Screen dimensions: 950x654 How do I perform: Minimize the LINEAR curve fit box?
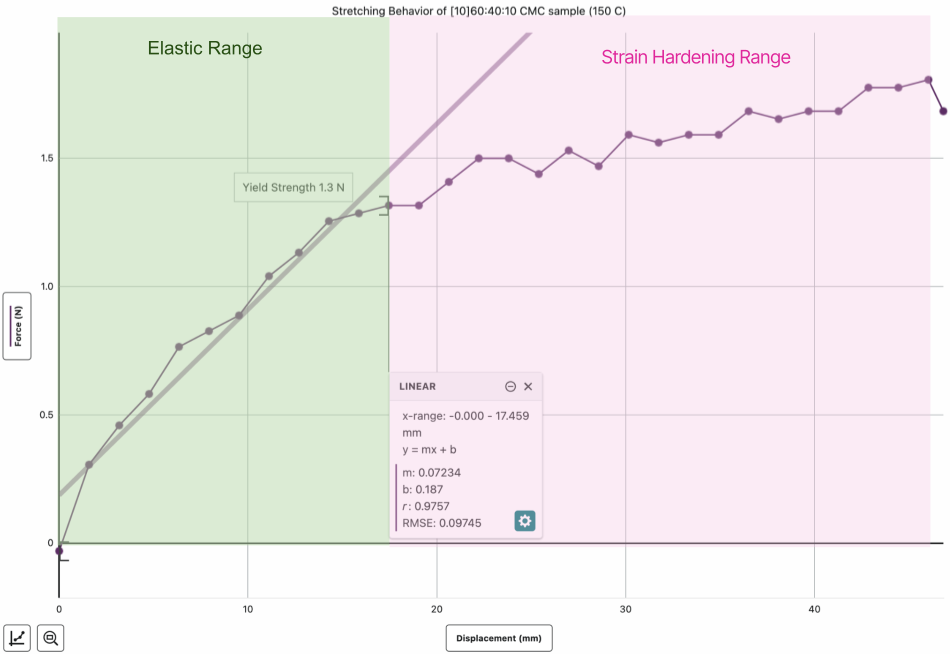click(510, 387)
